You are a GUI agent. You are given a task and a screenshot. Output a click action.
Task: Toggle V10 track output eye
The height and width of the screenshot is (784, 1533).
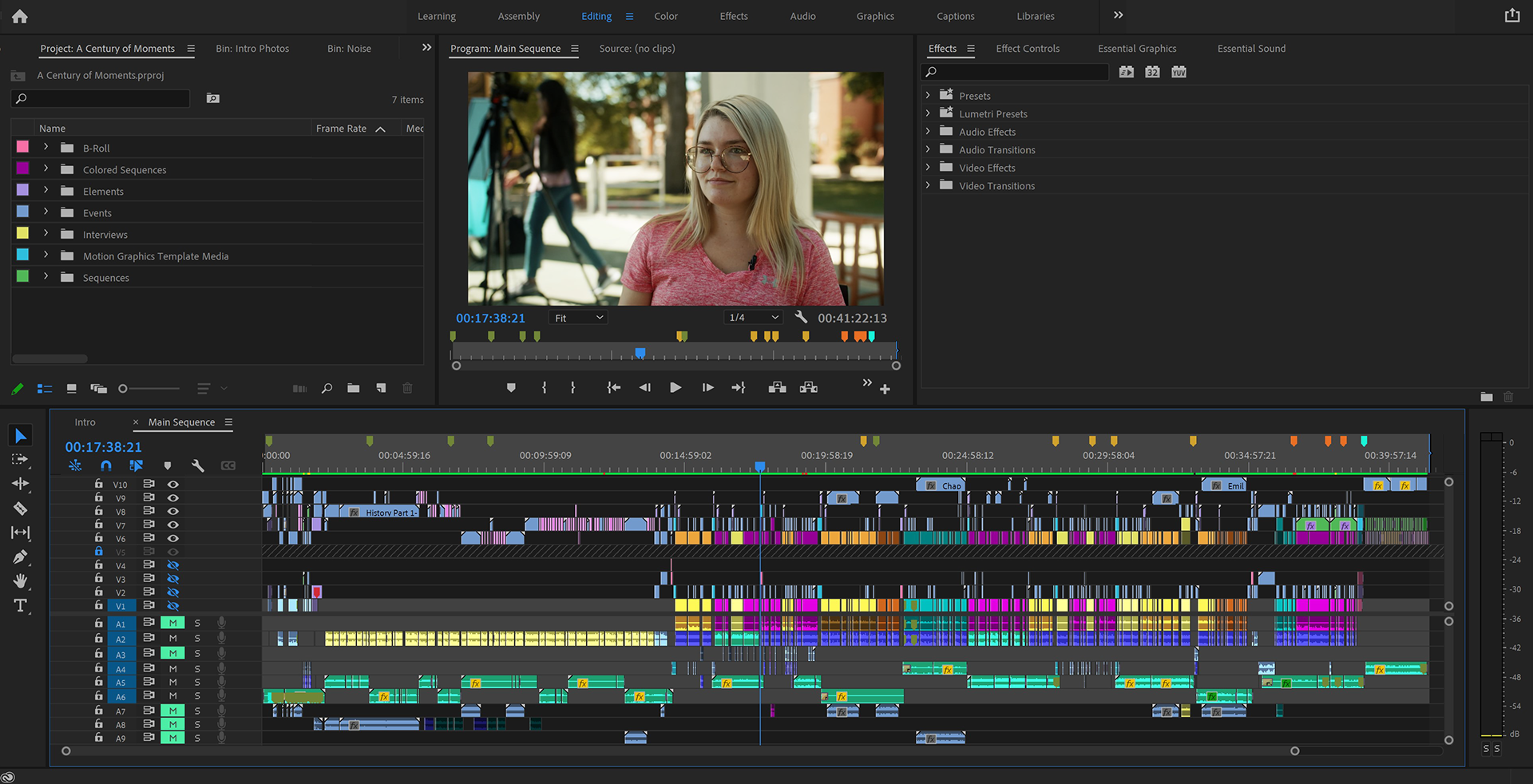172,485
